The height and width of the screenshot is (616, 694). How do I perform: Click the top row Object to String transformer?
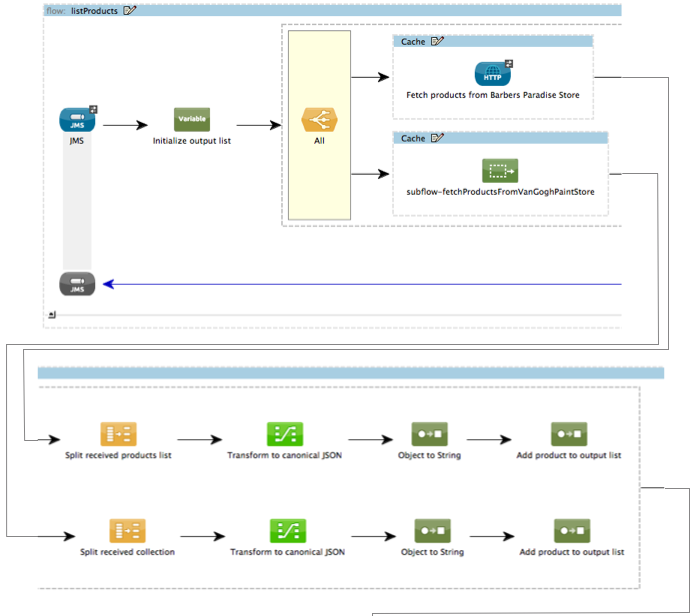pos(429,434)
